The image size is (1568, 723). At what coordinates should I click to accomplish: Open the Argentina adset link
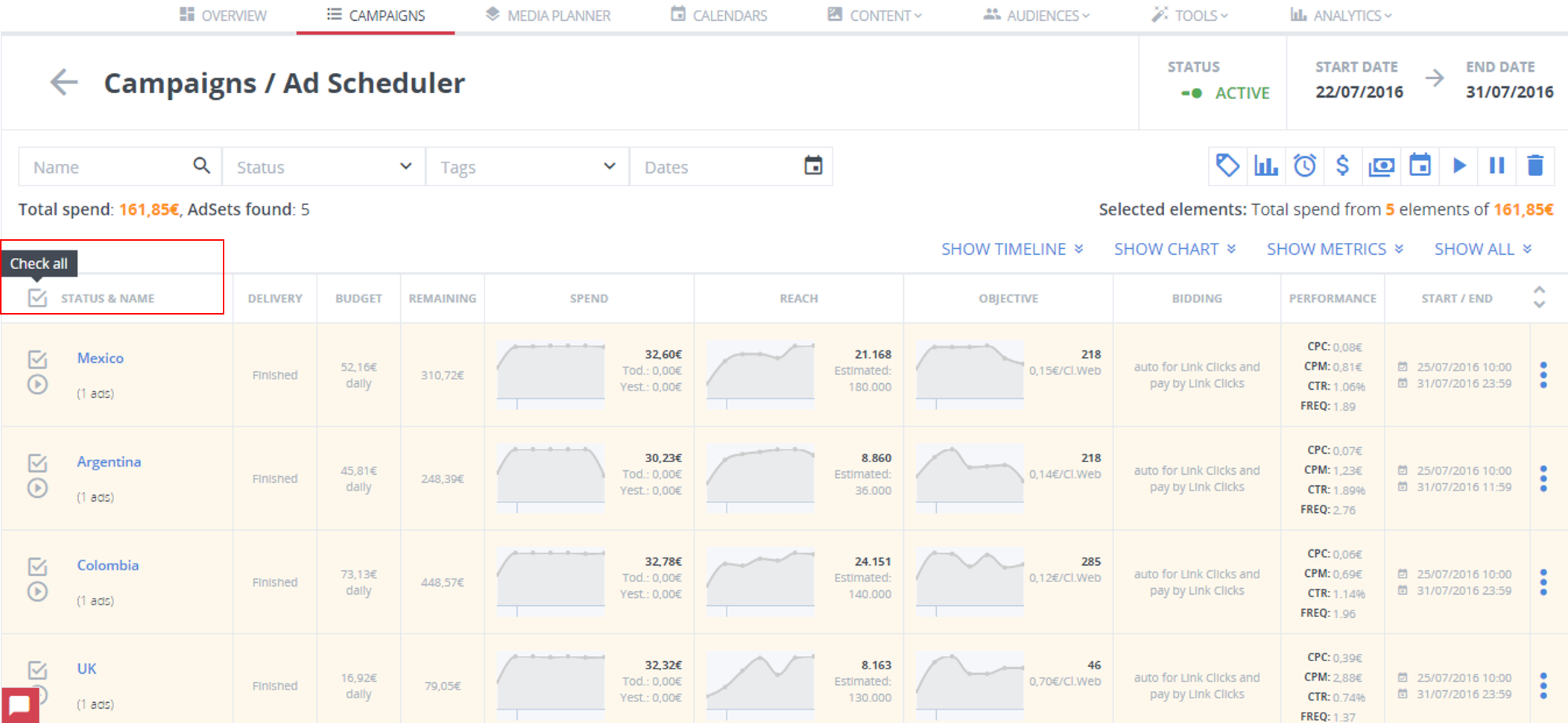pos(109,461)
